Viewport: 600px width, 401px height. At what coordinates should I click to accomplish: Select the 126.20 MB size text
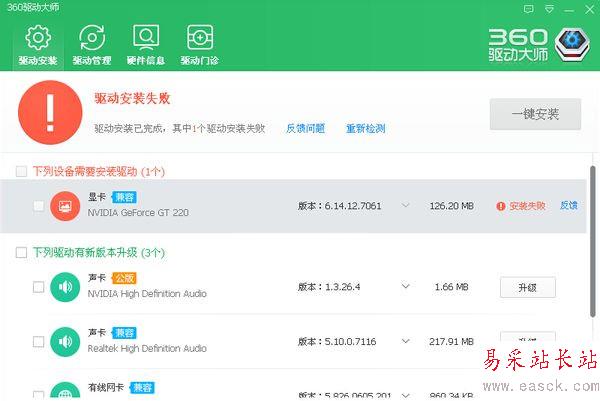click(452, 206)
